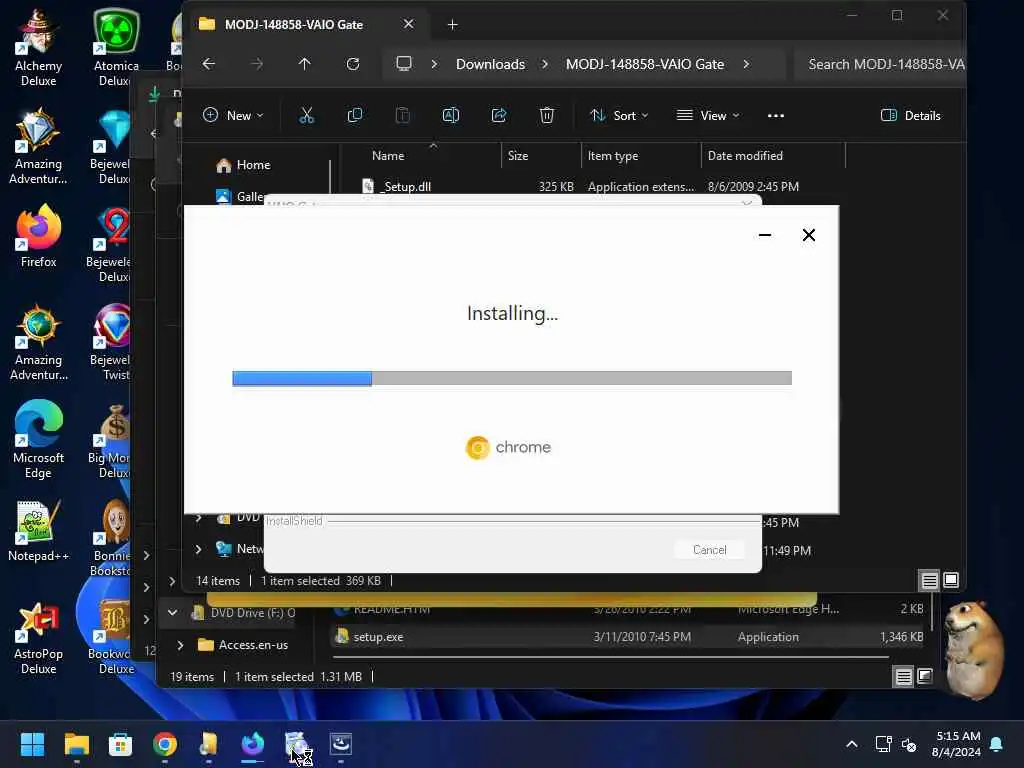Click the Delete trash icon in Explorer
This screenshot has height=768, width=1024.
pyautogui.click(x=547, y=116)
